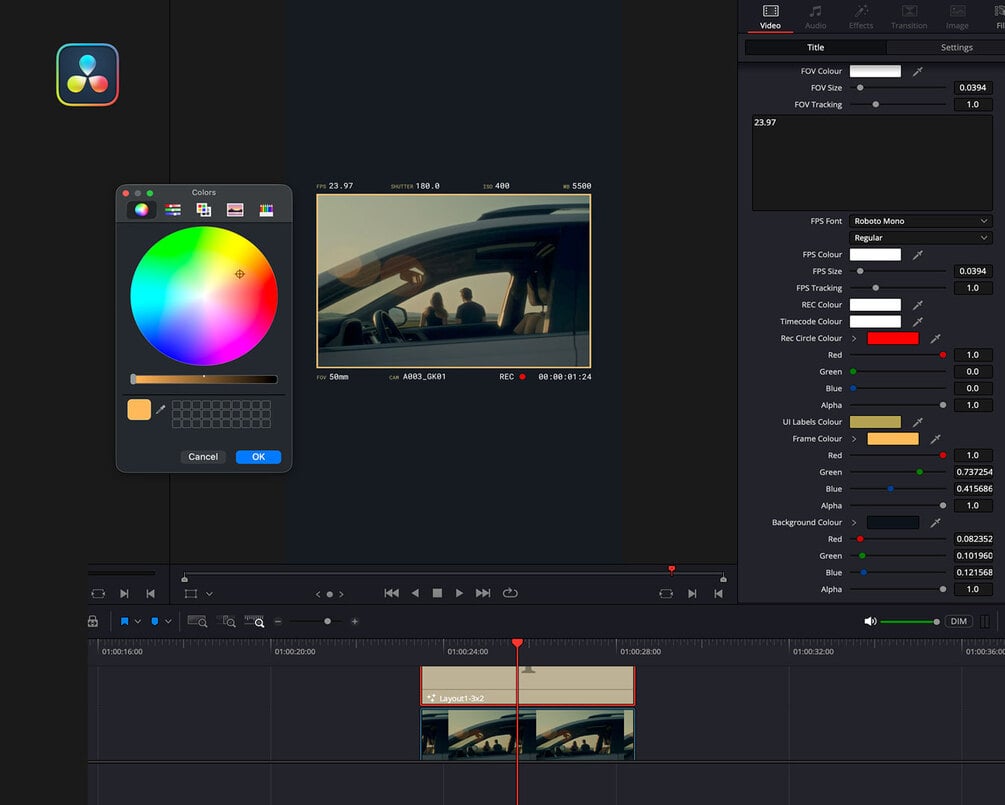
Task: Click REC Colour eyedropper icon
Action: (x=918, y=304)
